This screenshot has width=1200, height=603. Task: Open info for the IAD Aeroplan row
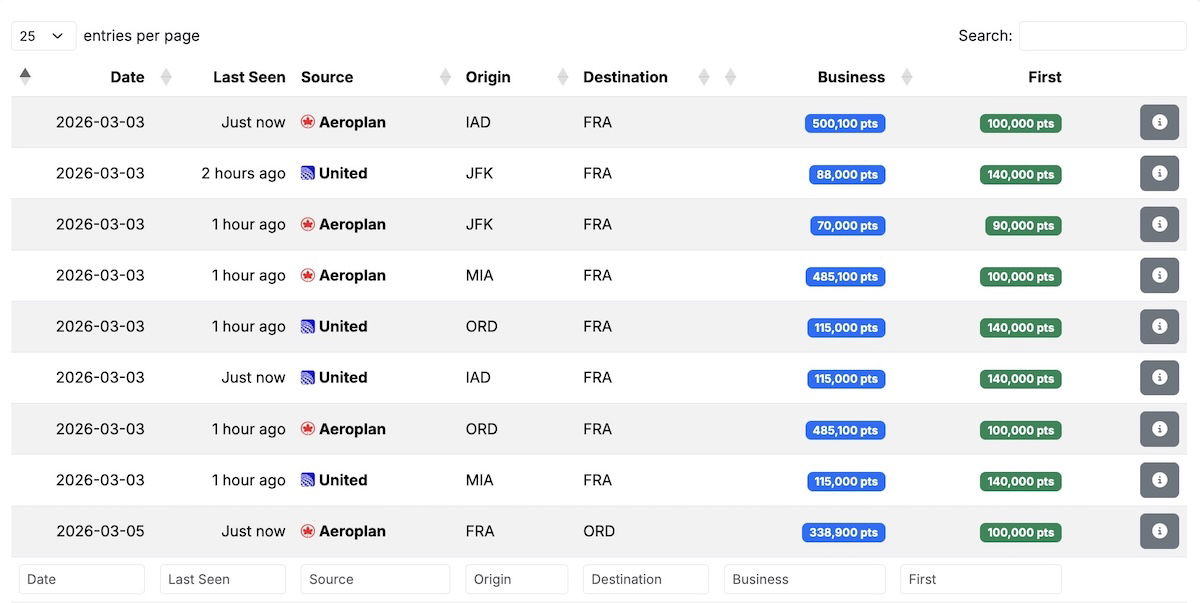[1159, 122]
